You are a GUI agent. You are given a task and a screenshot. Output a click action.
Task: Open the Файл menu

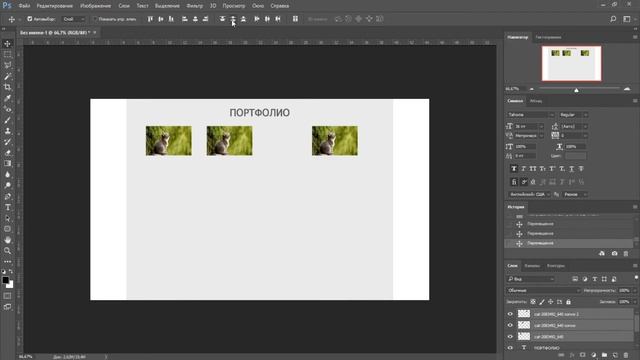[24, 6]
